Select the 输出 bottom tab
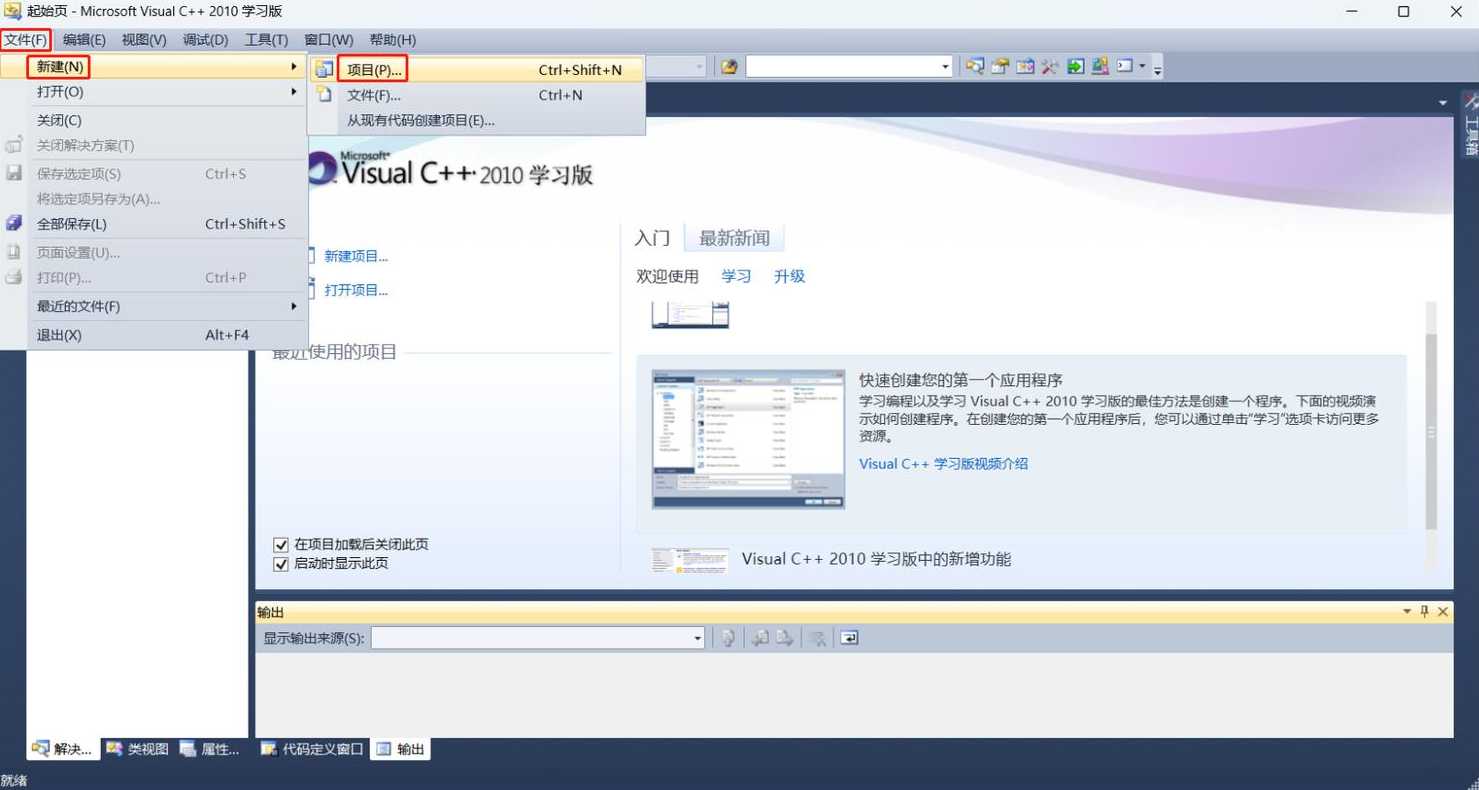 [401, 749]
